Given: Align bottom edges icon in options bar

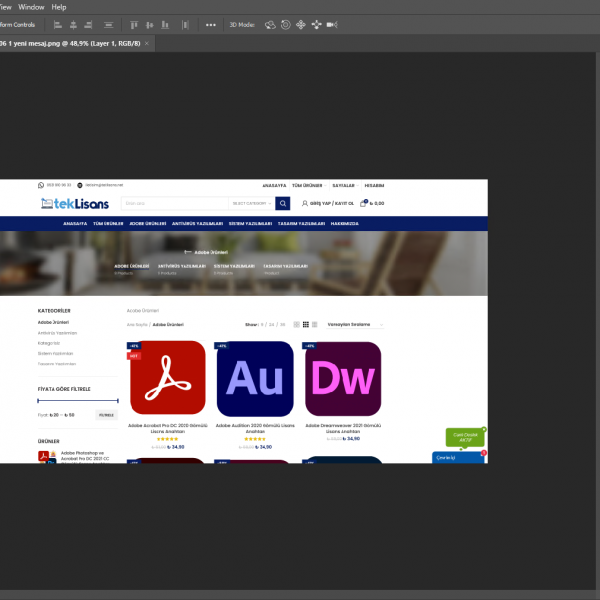Looking at the screenshot, I should tap(165, 25).
